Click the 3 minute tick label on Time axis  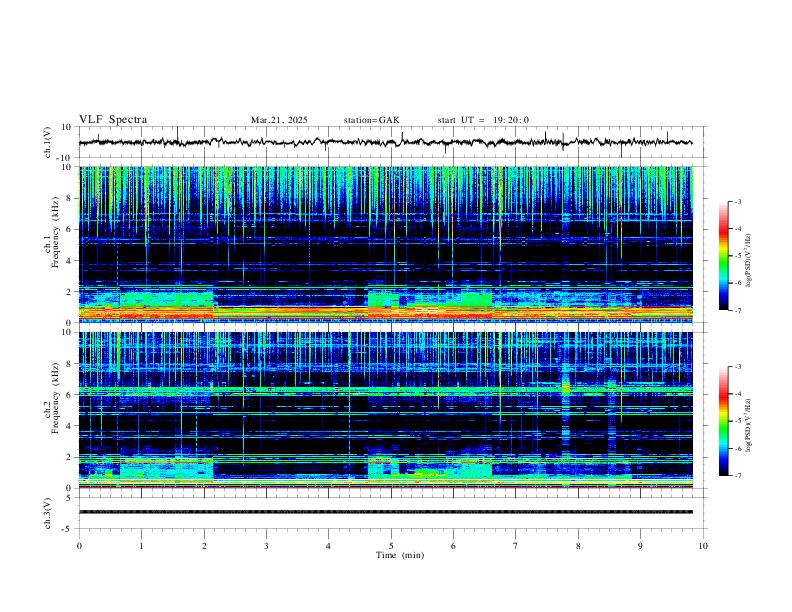266,546
